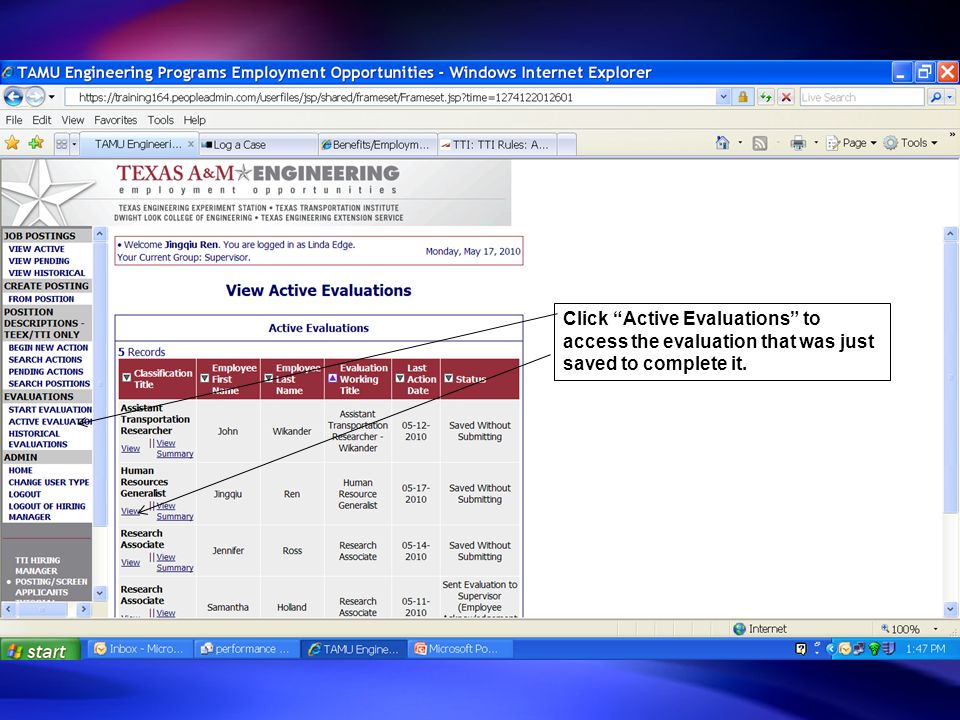Screen dimensions: 960x720
Task: Open View Historical job postings link
Action: [47, 273]
